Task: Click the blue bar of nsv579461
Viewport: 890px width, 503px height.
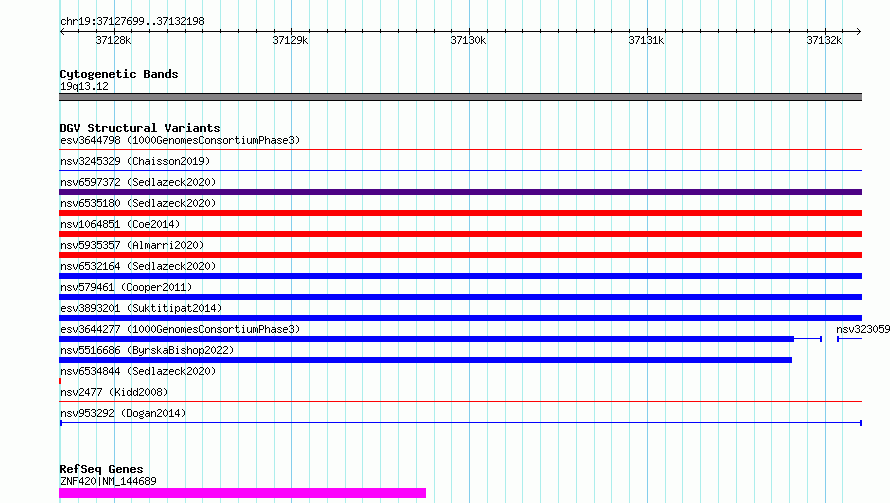Action: click(x=460, y=297)
